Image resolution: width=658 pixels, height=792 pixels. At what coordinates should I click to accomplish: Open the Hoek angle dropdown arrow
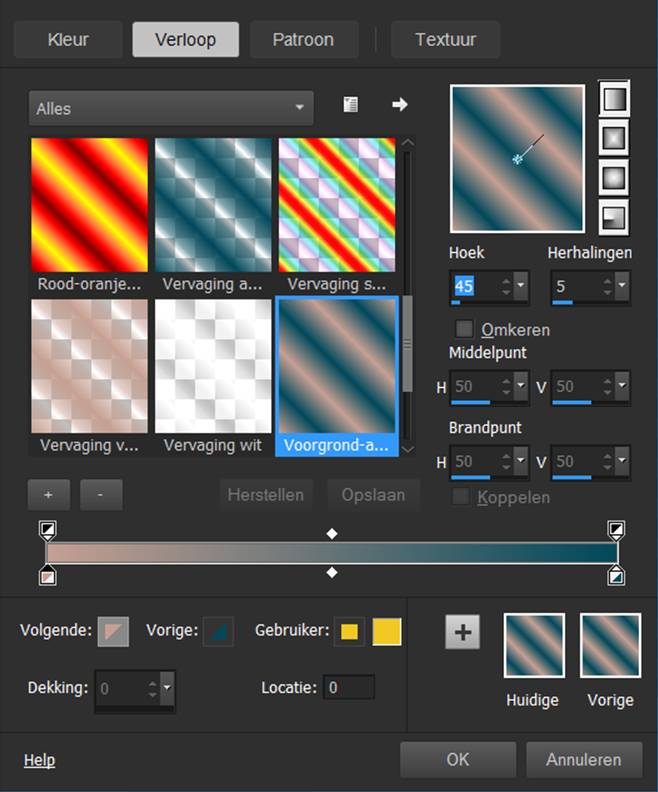click(521, 287)
